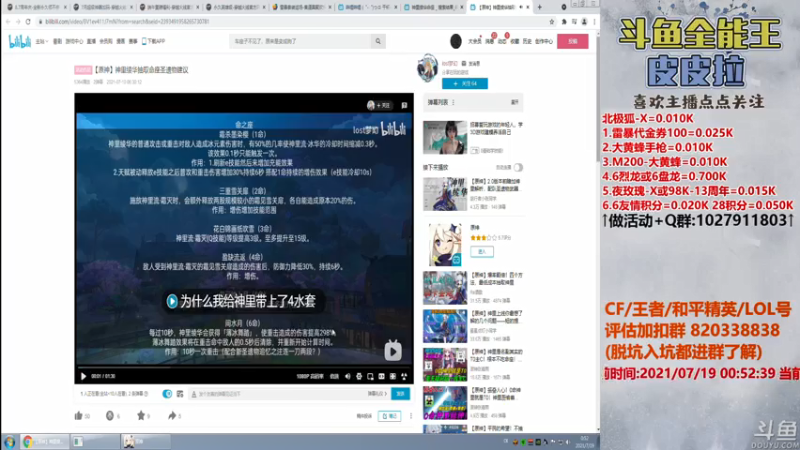Viewport: 800px width, 450px height.
Task: Go back with the browser back arrow
Action: (8, 21)
